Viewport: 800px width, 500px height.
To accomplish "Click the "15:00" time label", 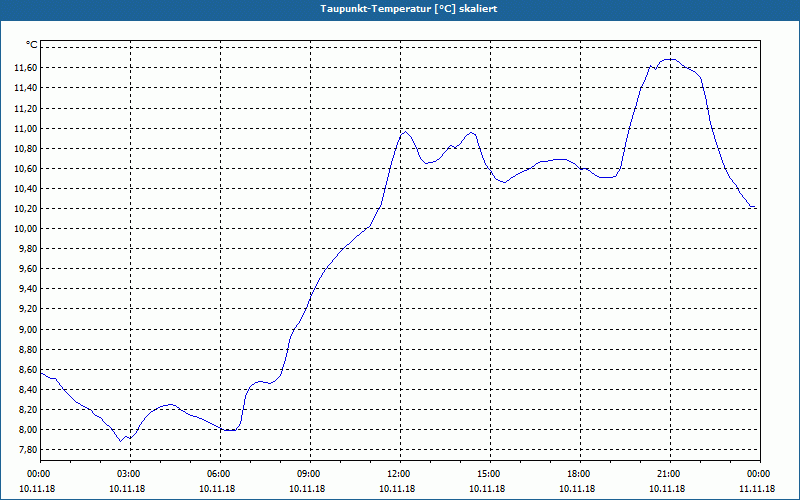I will tap(490, 474).
